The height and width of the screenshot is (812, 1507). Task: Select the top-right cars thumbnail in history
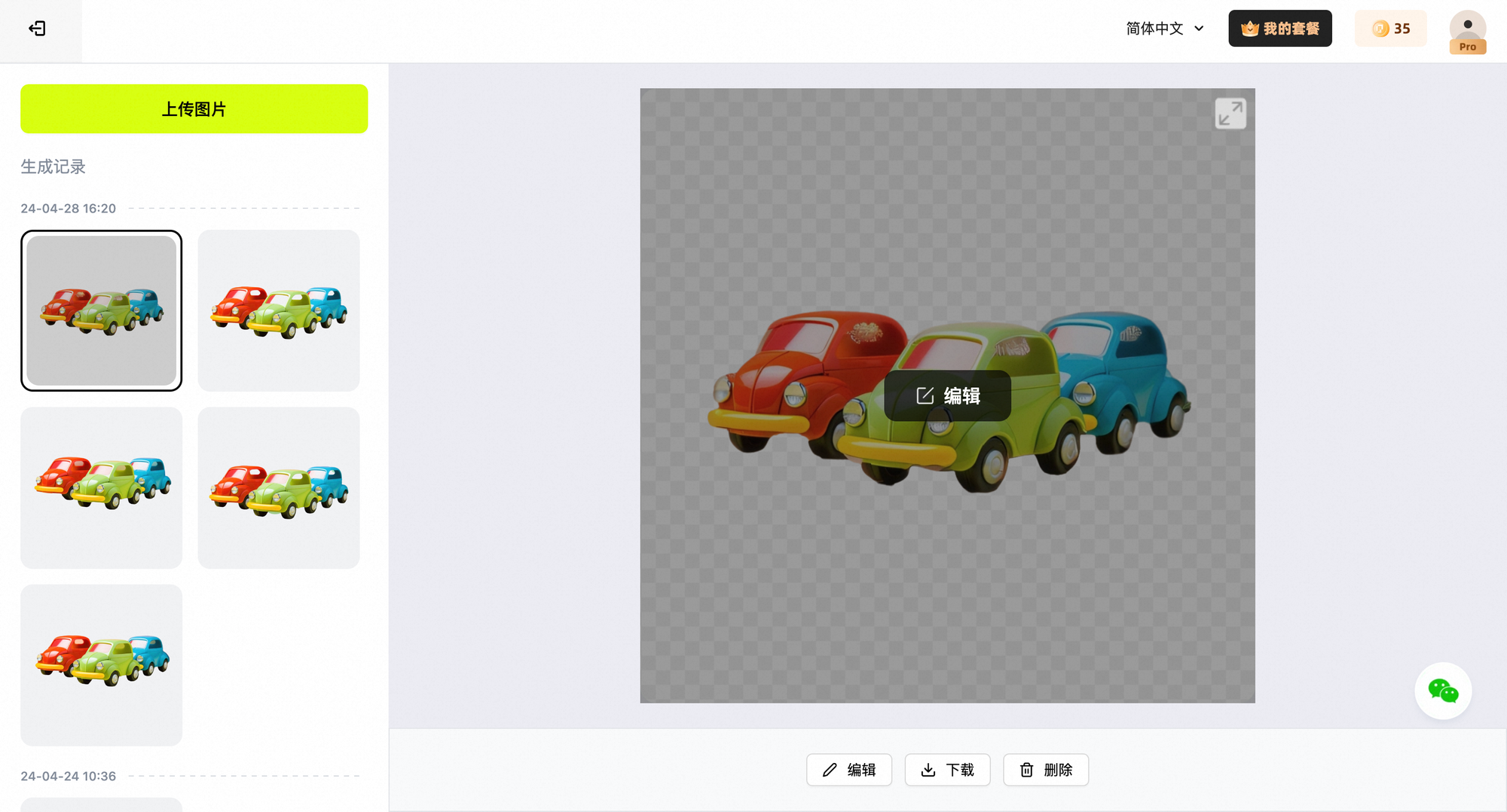tap(279, 310)
